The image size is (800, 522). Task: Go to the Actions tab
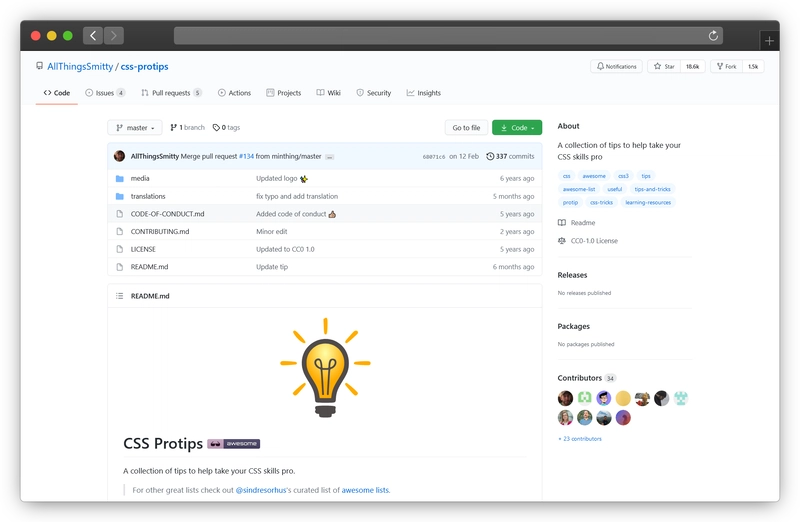point(234,93)
